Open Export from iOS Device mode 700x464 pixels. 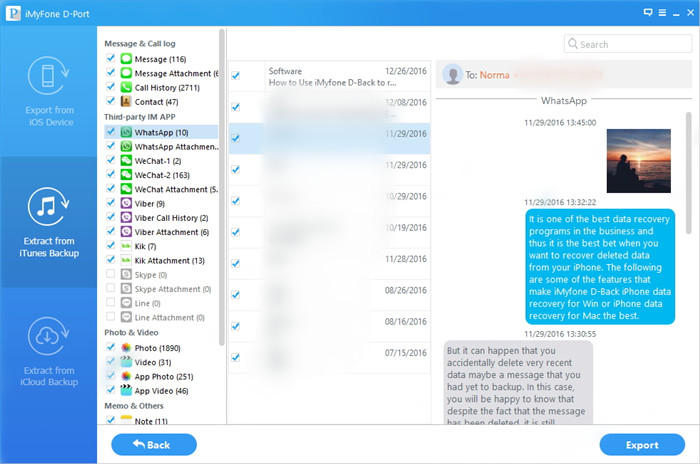[x=48, y=92]
